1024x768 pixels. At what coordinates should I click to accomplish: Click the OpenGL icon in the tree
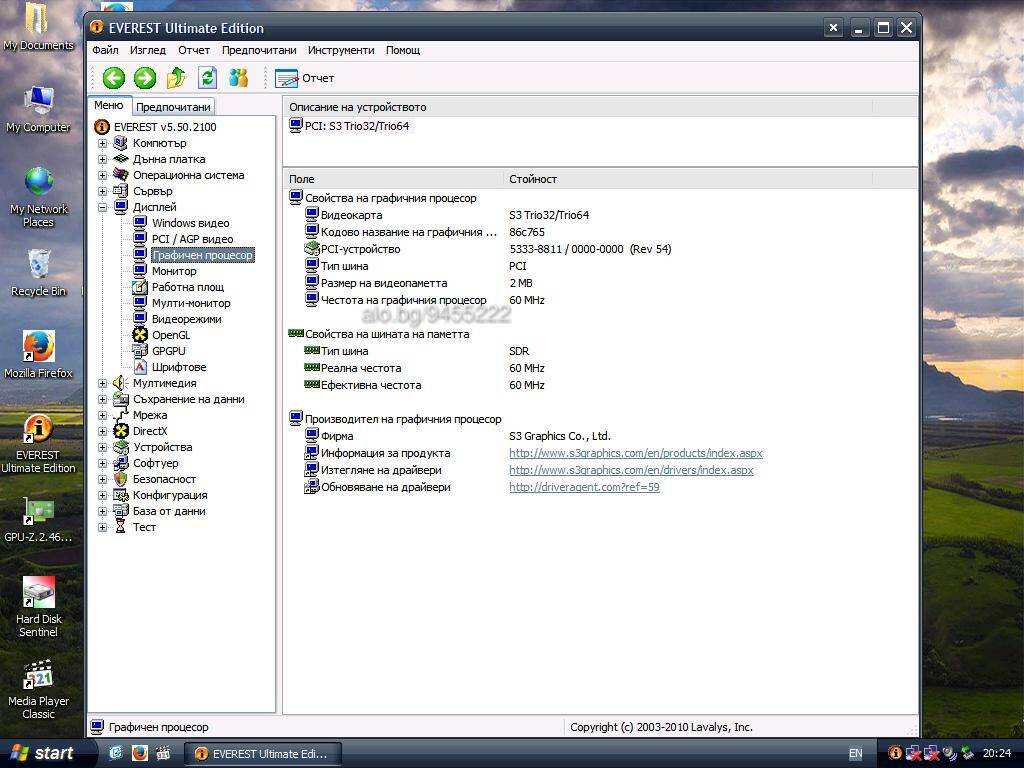tap(140, 335)
